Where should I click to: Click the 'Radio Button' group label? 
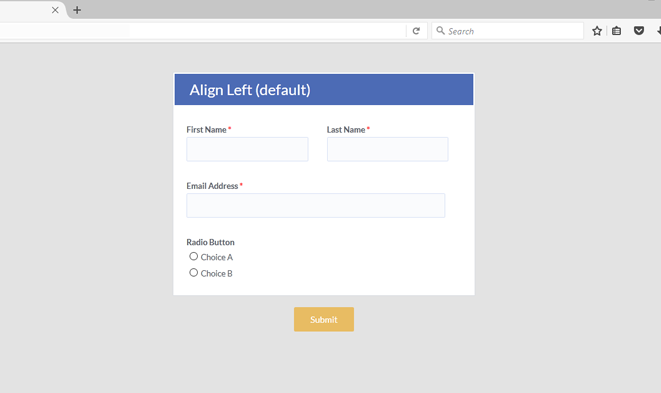pyautogui.click(x=210, y=242)
